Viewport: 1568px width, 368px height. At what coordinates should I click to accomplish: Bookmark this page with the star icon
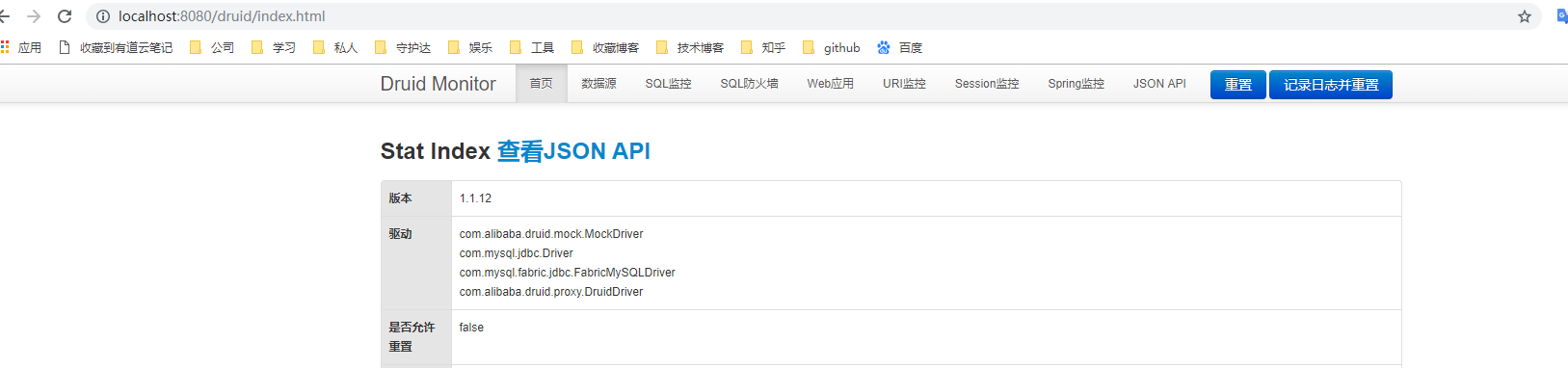[x=1525, y=16]
